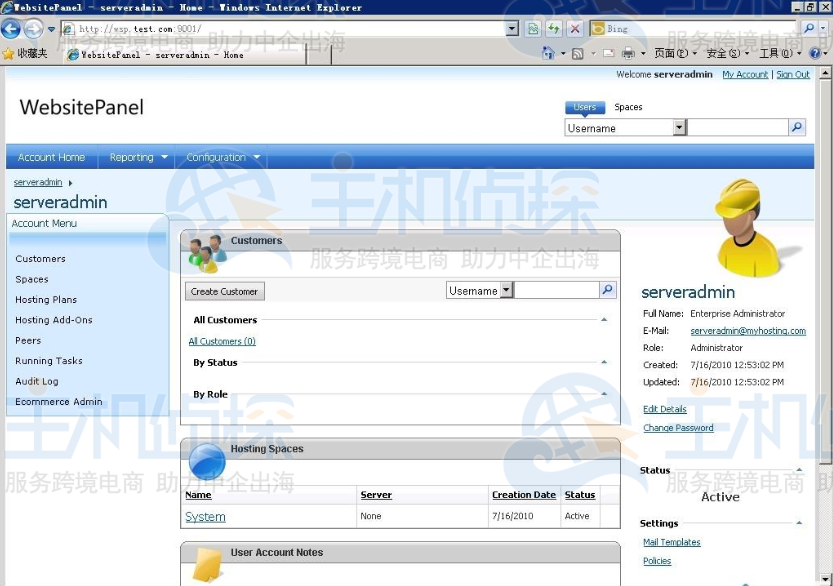The height and width of the screenshot is (586, 833).
Task: Open the Configuration menu
Action: 217,157
